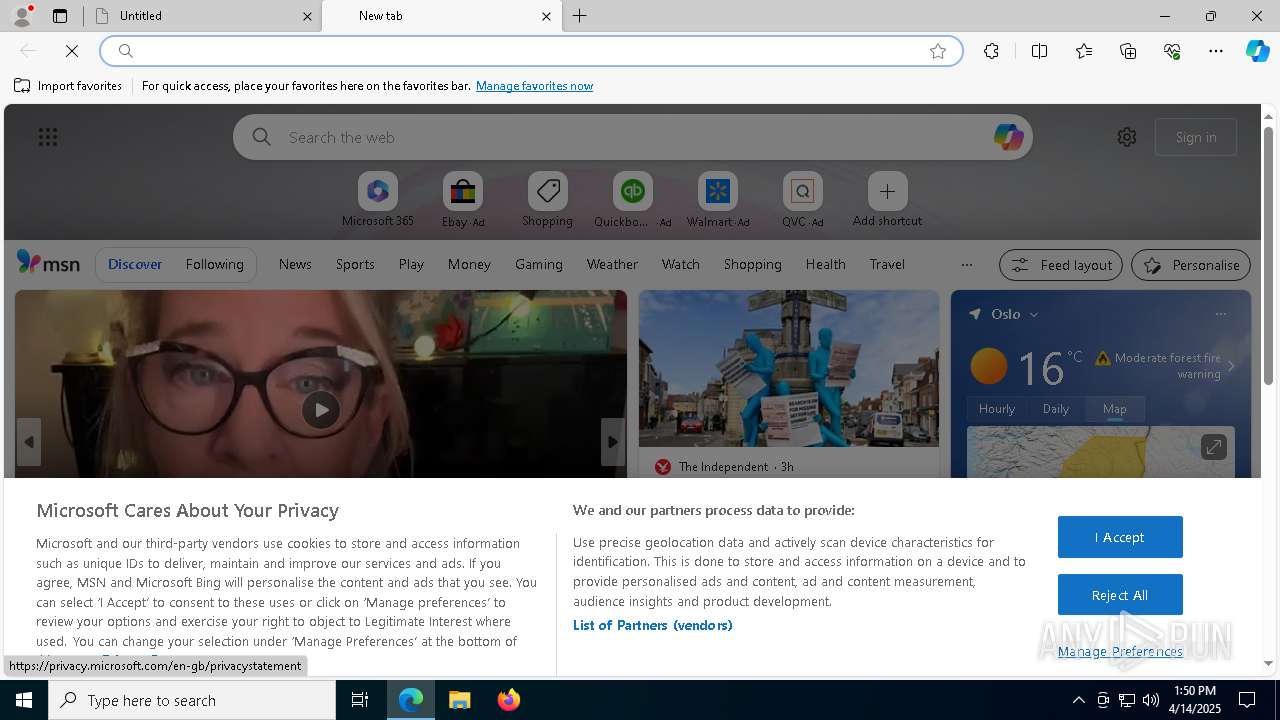The height and width of the screenshot is (720, 1280).
Task: Open Browser essentials heart icon
Action: (x=1172, y=51)
